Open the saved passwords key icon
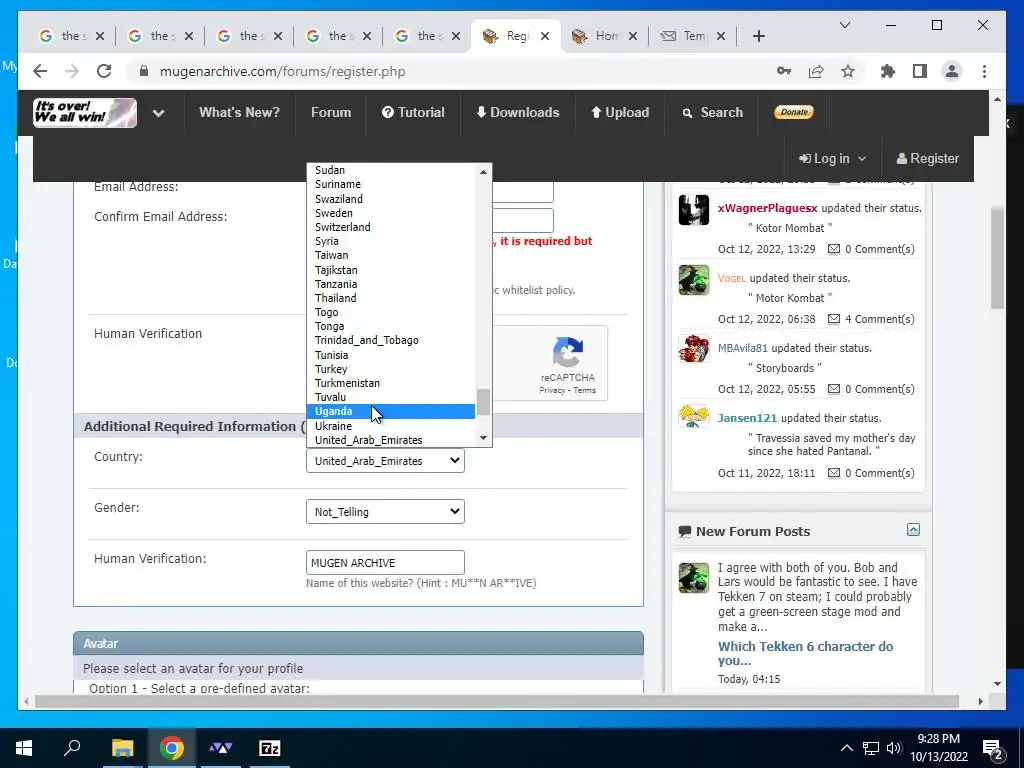The height and width of the screenshot is (768, 1024). point(784,71)
